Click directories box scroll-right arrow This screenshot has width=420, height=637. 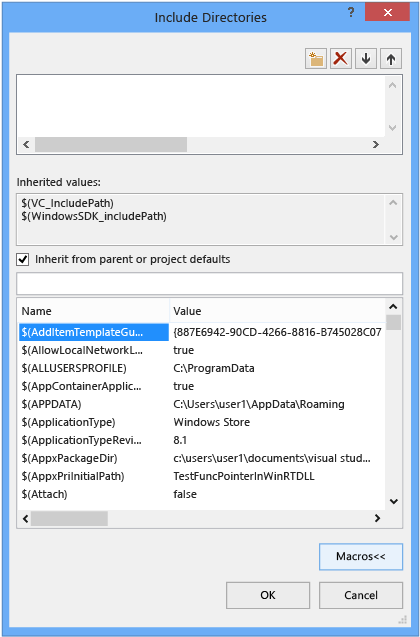pyautogui.click(x=376, y=144)
